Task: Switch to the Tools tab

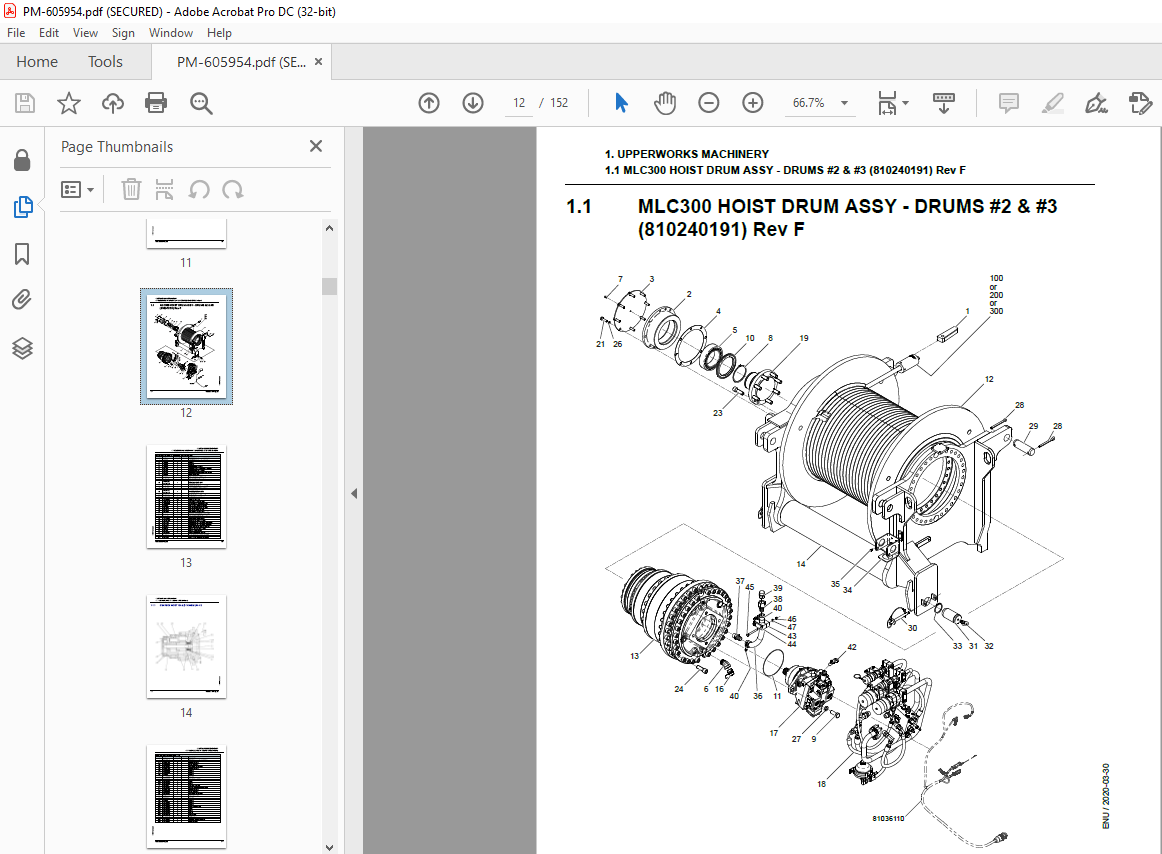Action: pos(105,62)
